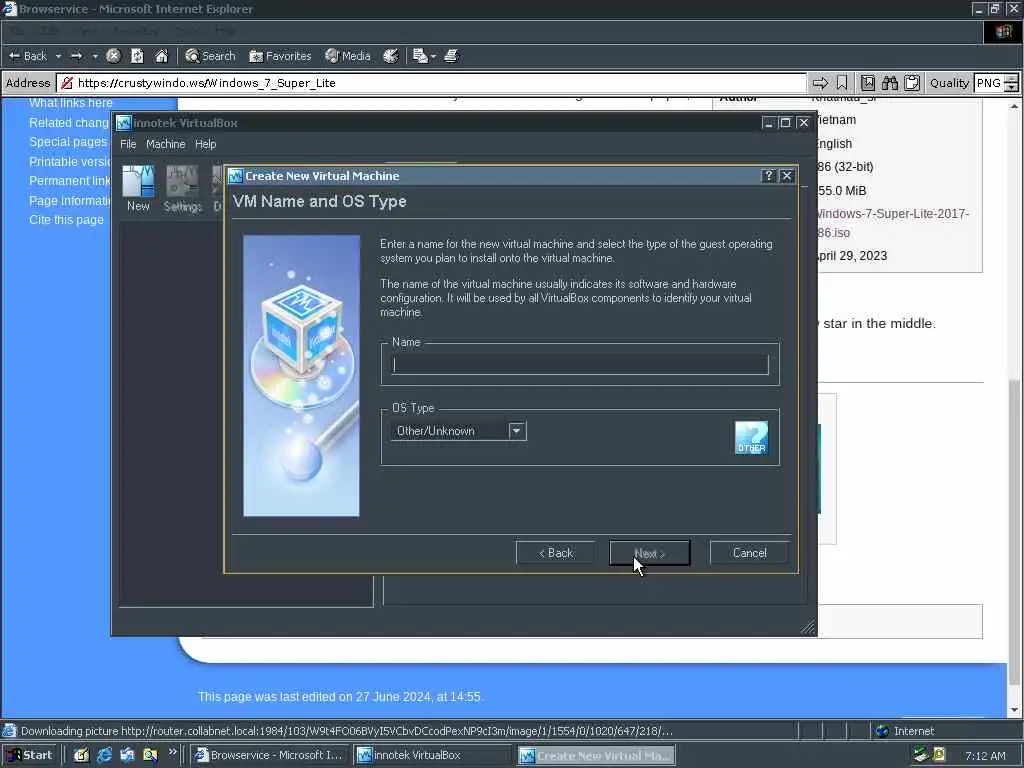The height and width of the screenshot is (768, 1024).
Task: Switch to Browservice taskbar button
Action: [270, 756]
